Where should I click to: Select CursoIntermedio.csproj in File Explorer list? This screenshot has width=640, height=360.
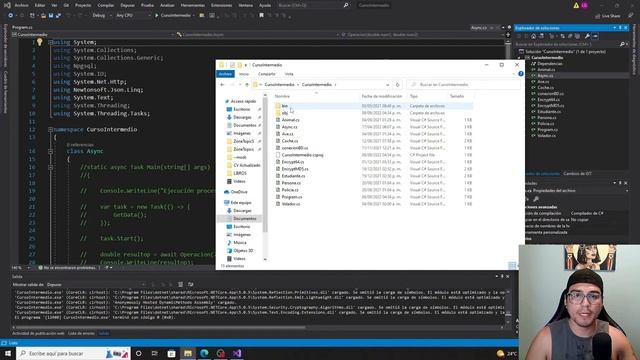tap(302, 155)
